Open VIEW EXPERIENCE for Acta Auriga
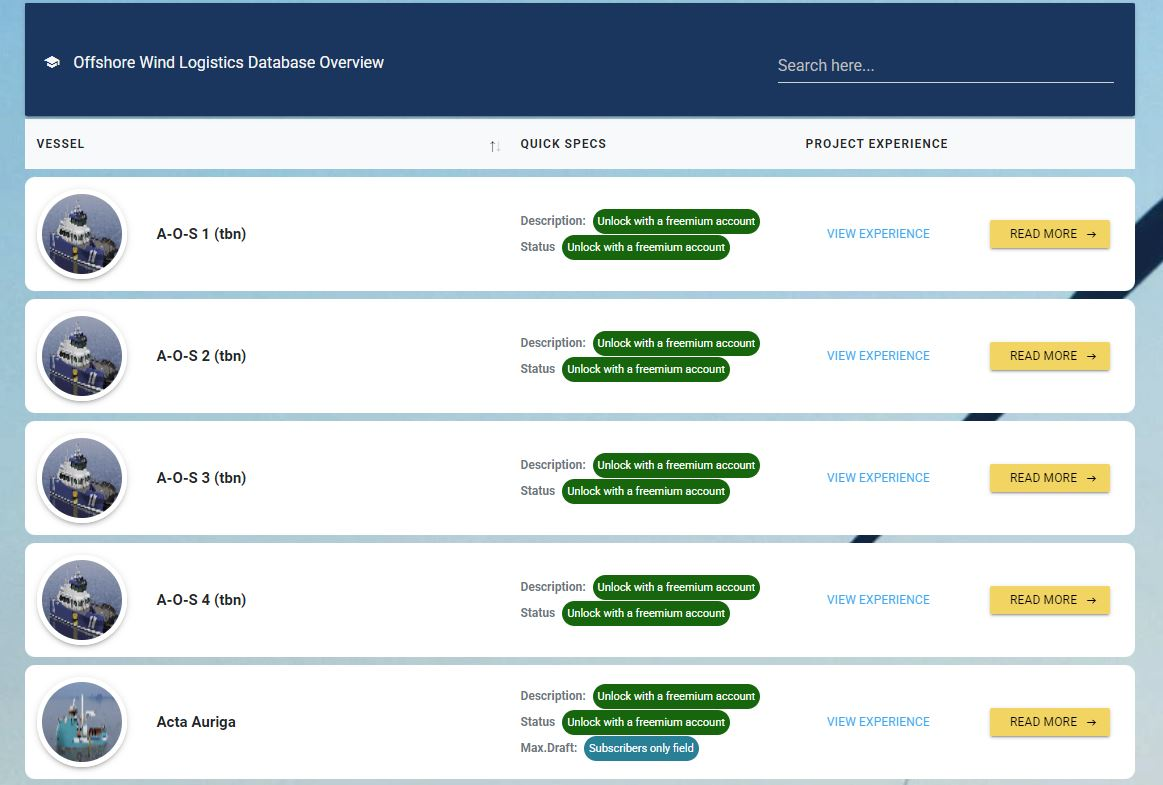 (x=877, y=721)
